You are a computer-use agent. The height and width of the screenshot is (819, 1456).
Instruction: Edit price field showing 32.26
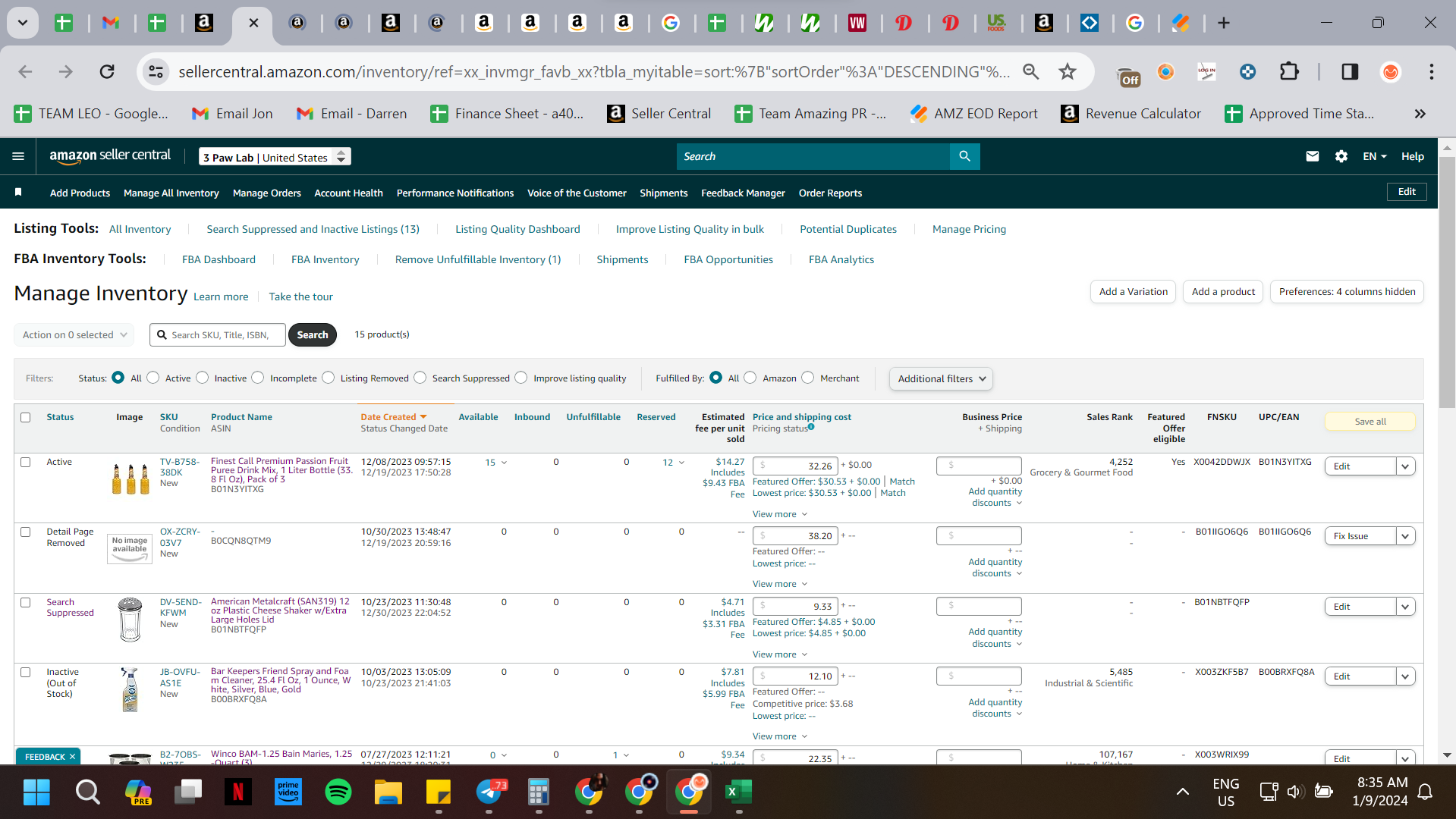pyautogui.click(x=796, y=466)
